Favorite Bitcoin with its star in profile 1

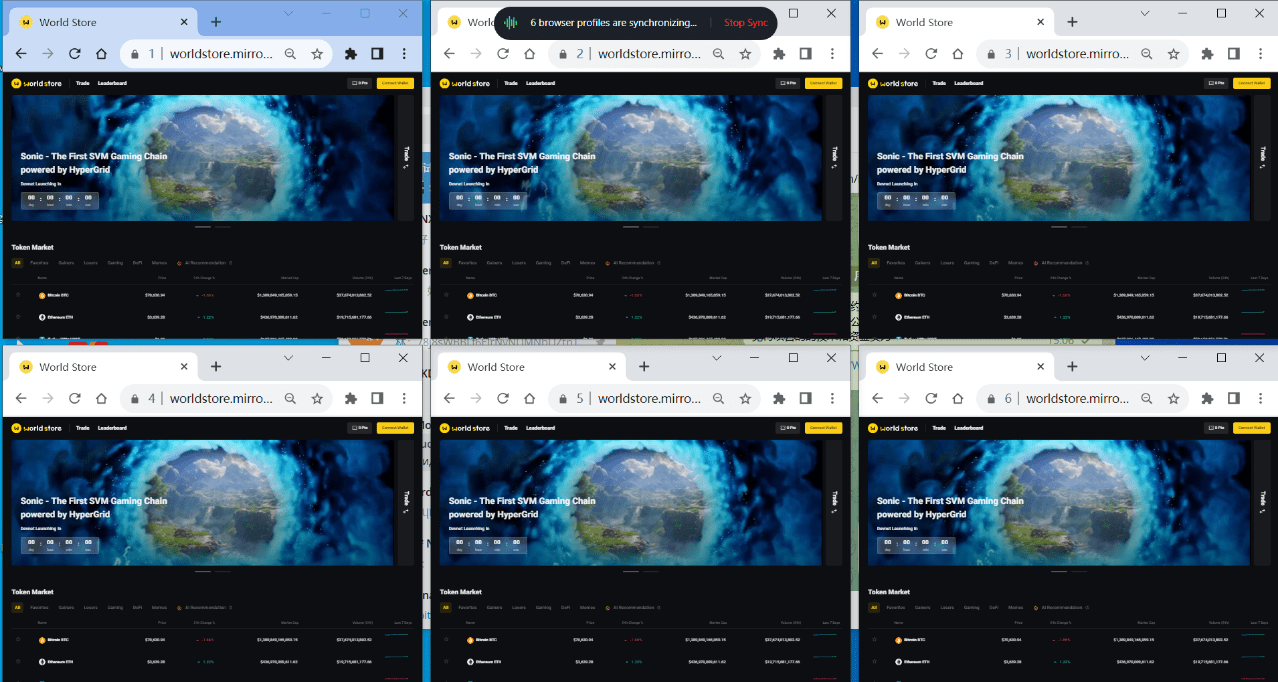click(18, 295)
